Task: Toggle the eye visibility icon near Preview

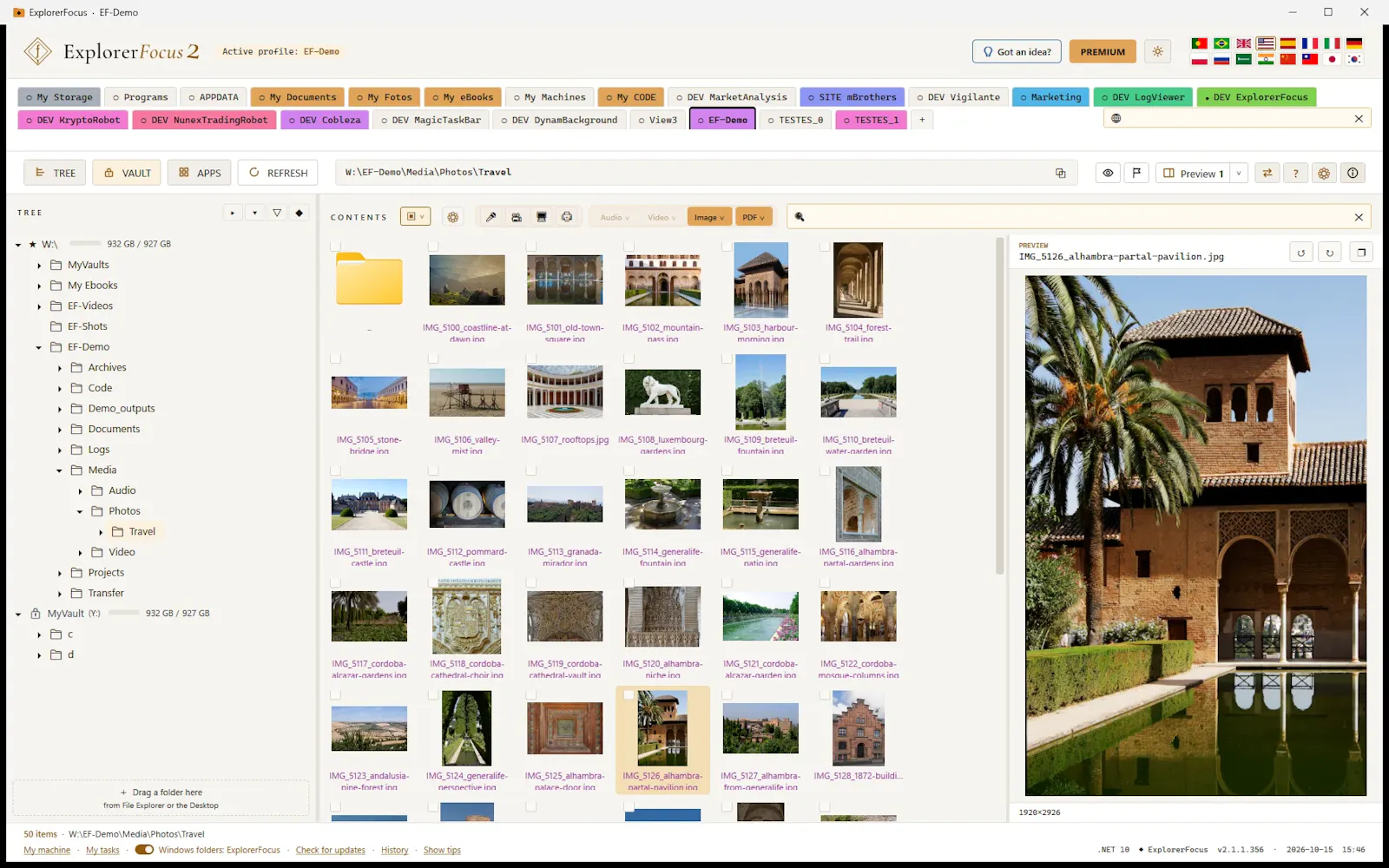Action: point(1108,173)
